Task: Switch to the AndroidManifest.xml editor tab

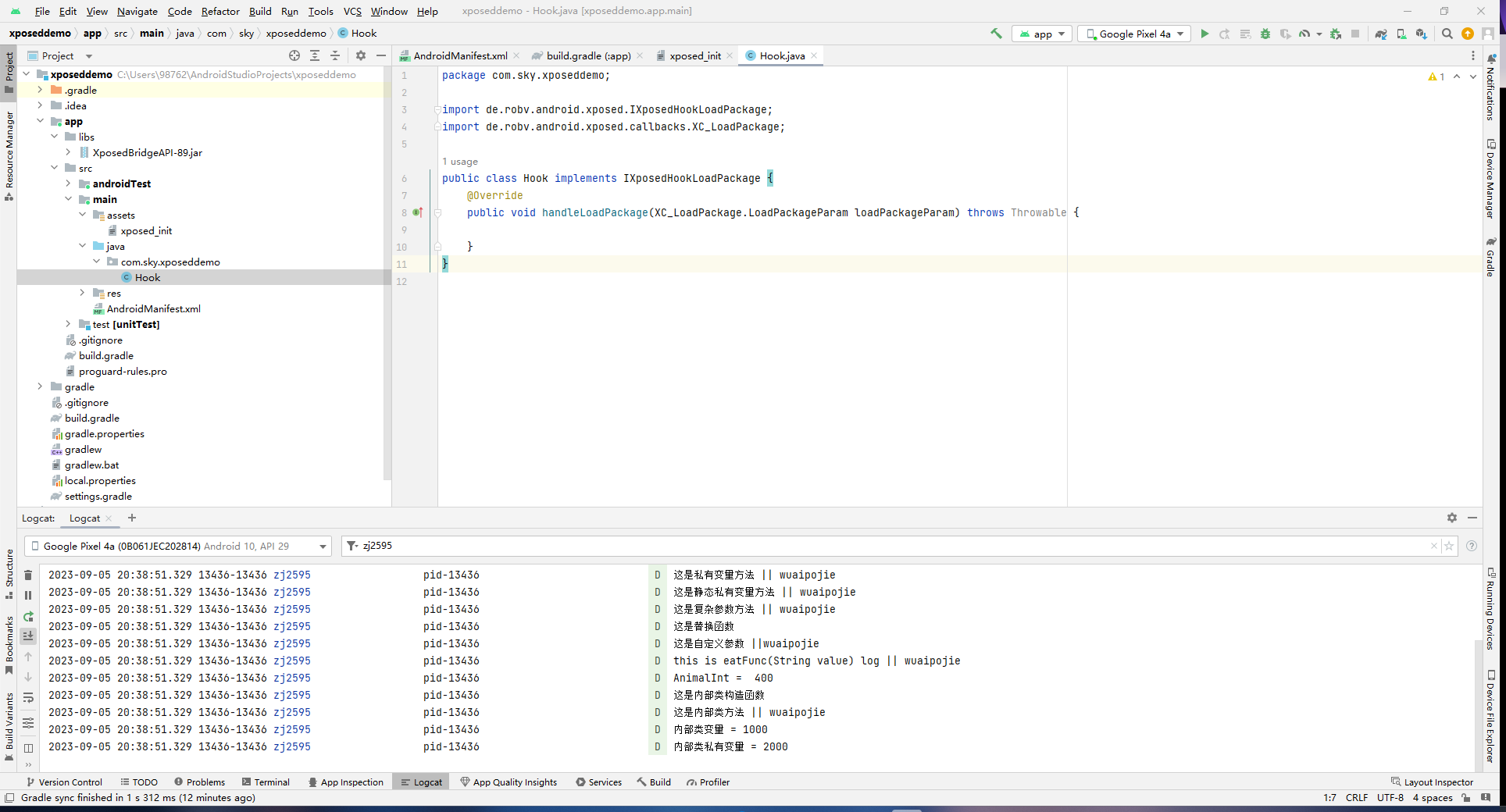Action: 459,55
